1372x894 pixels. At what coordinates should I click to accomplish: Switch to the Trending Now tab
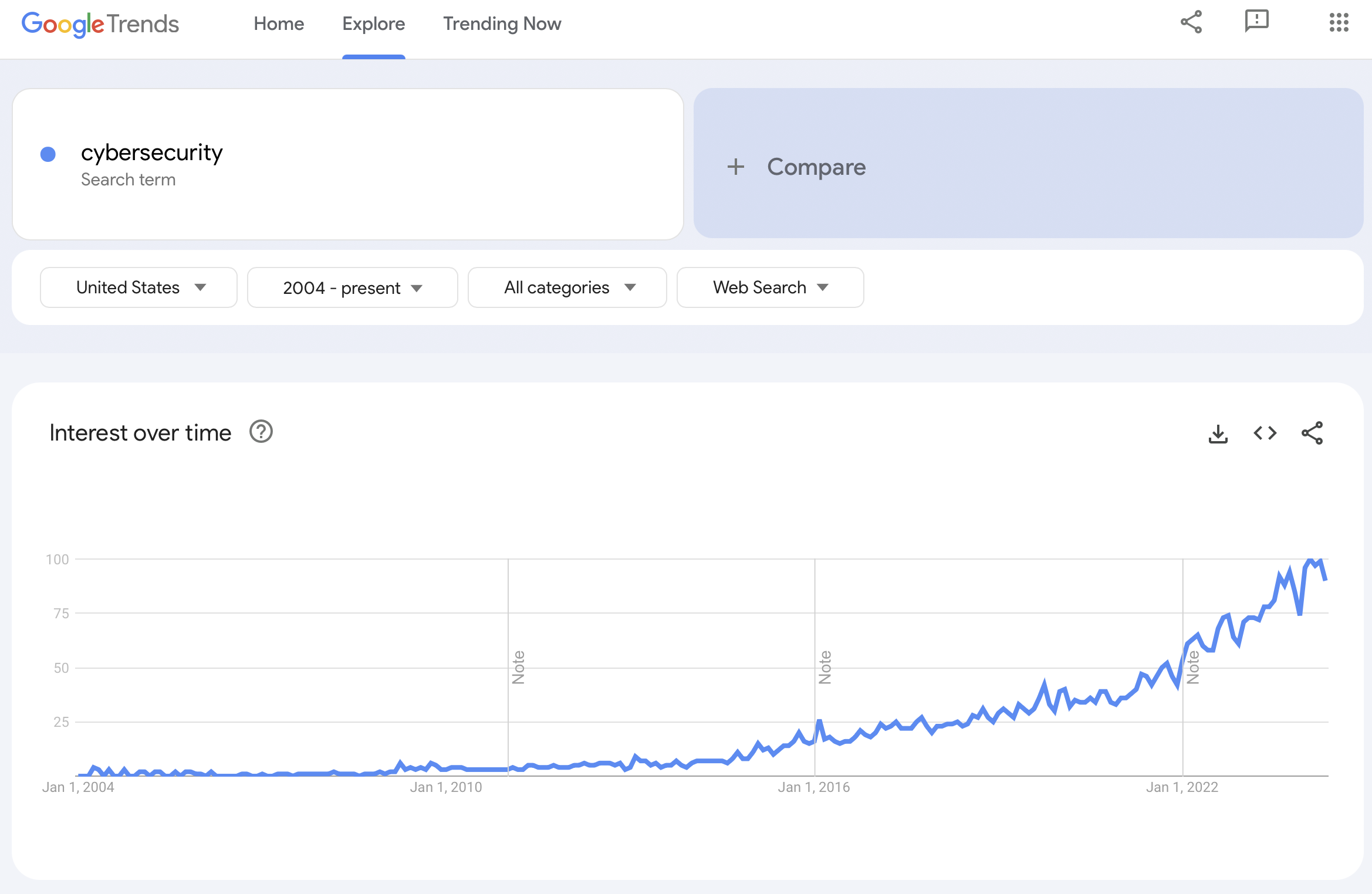502,24
